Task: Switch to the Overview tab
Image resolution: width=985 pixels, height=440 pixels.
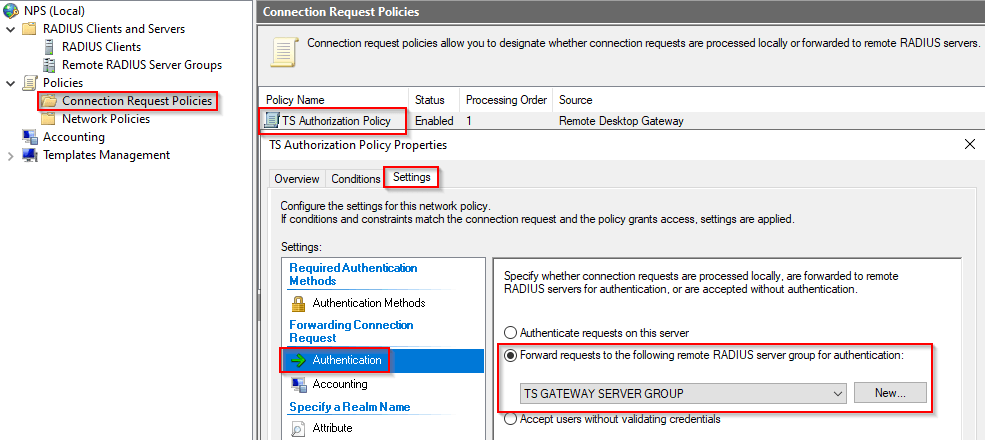Action: pos(297,179)
